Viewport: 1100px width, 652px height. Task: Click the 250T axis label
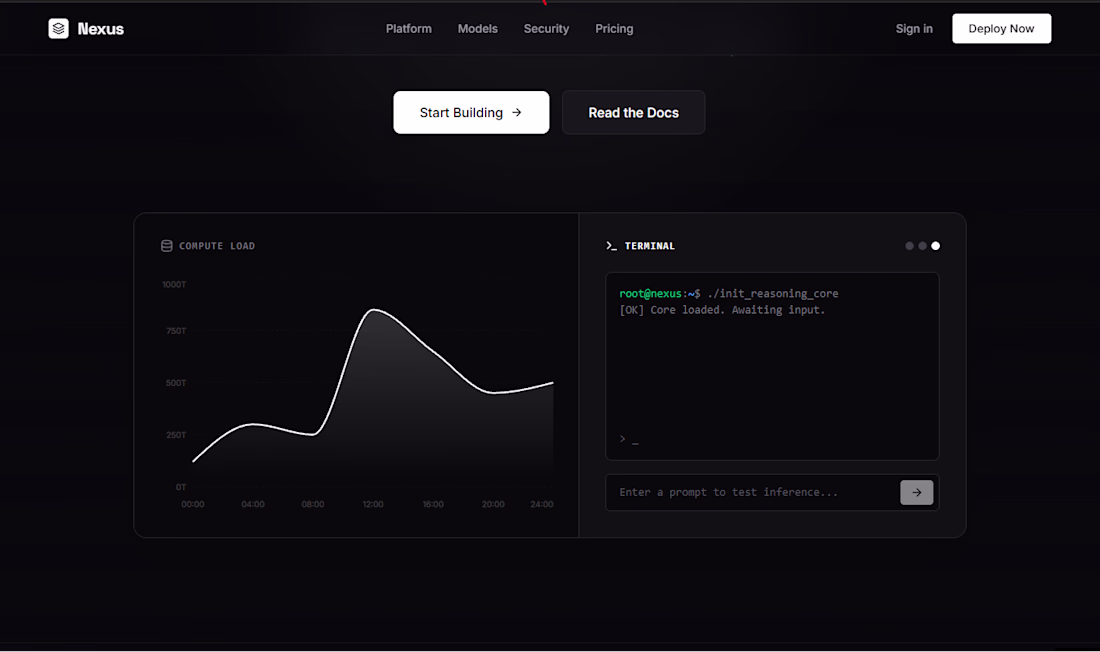(176, 434)
